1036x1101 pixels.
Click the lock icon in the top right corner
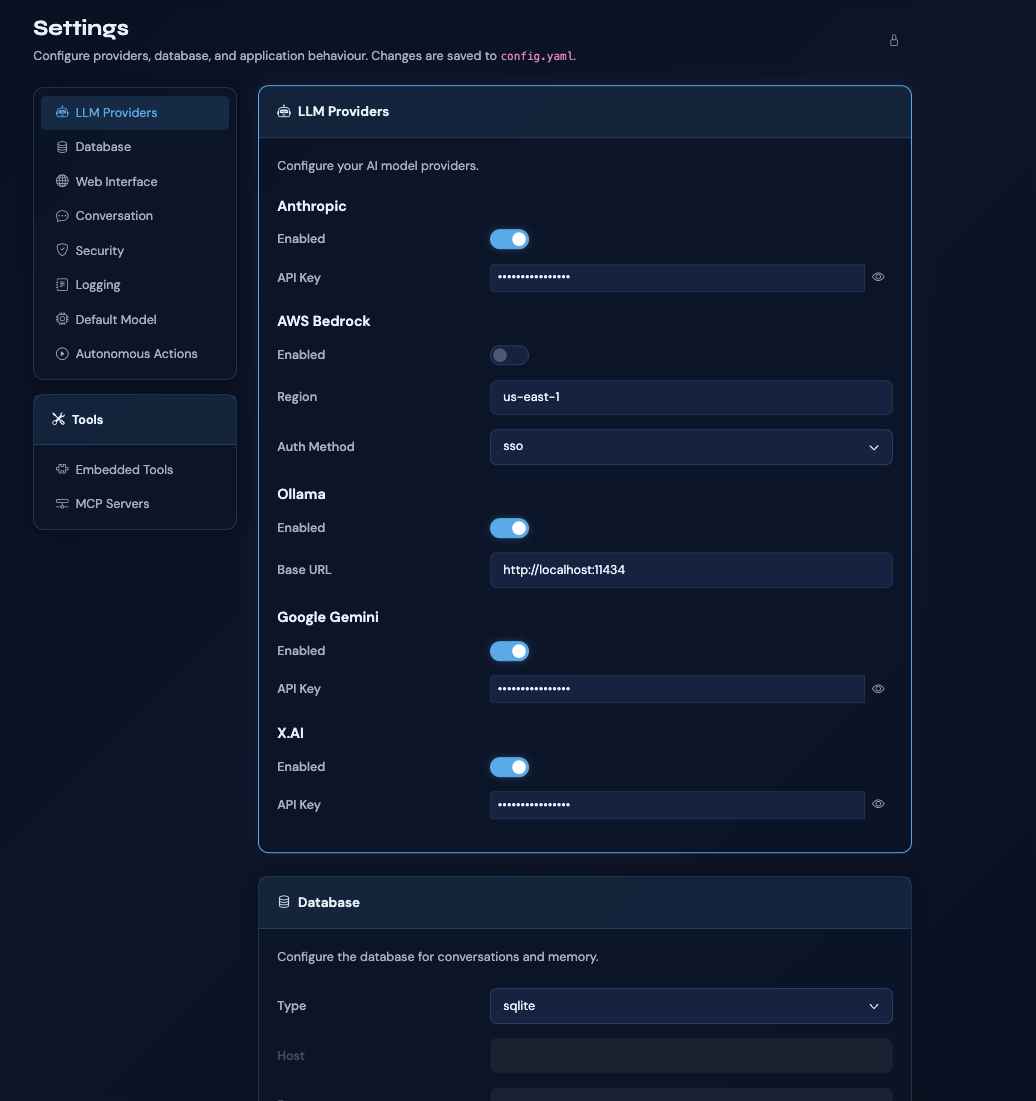coord(893,40)
